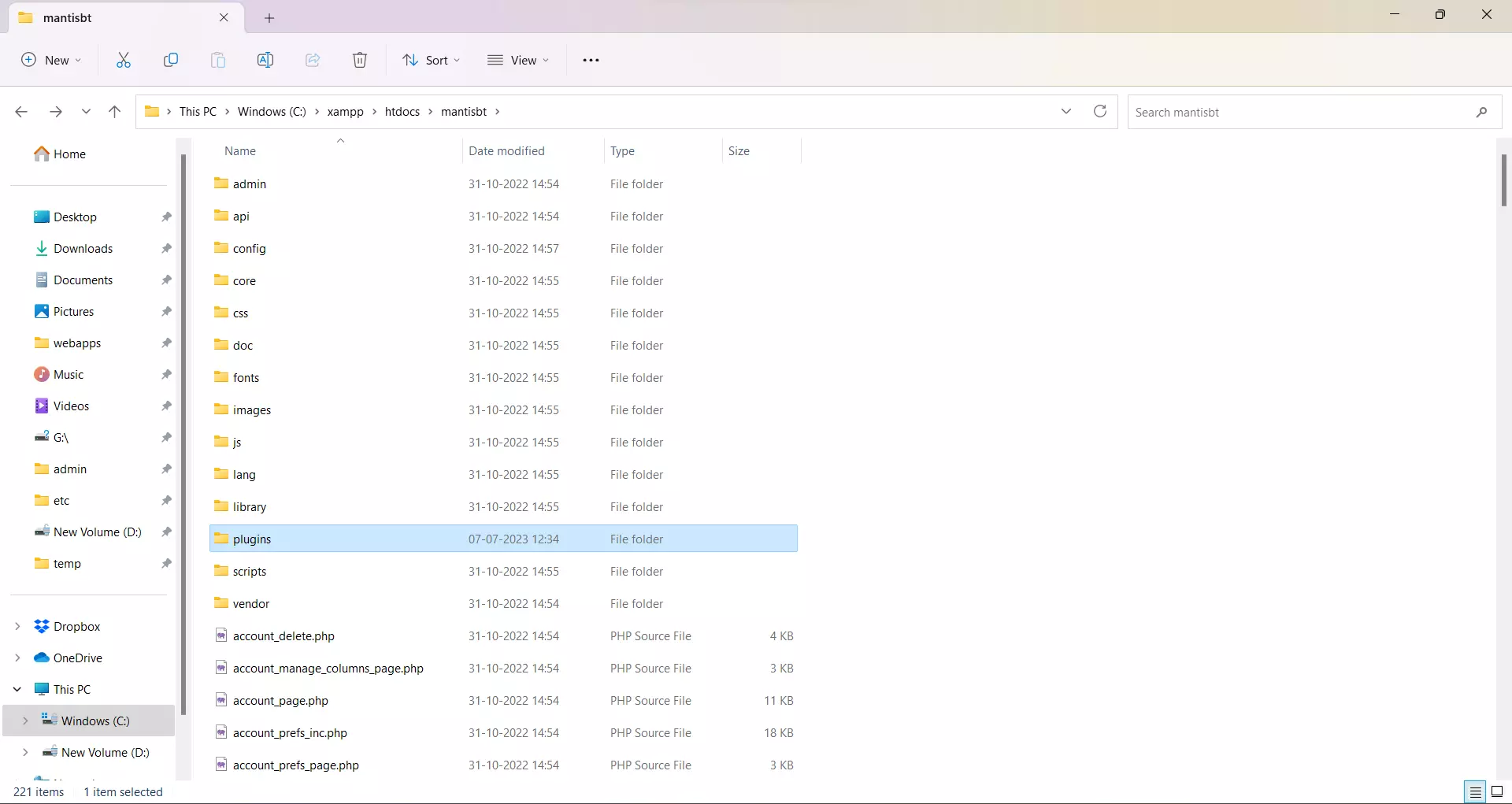
Task: Click the Delete trash can icon
Action: click(360, 60)
